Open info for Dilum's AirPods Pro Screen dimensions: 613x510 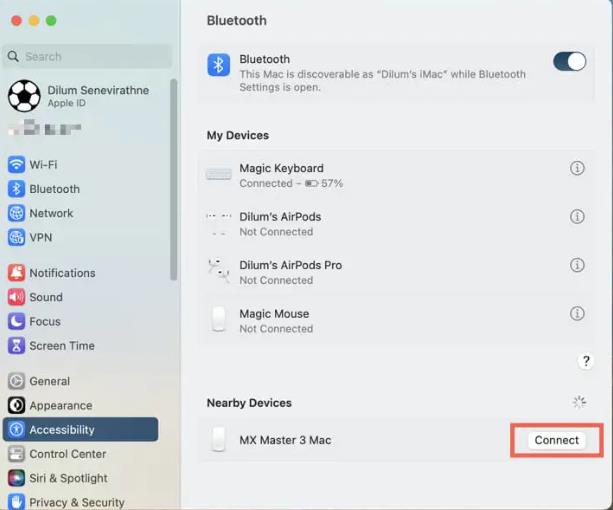pos(577,265)
